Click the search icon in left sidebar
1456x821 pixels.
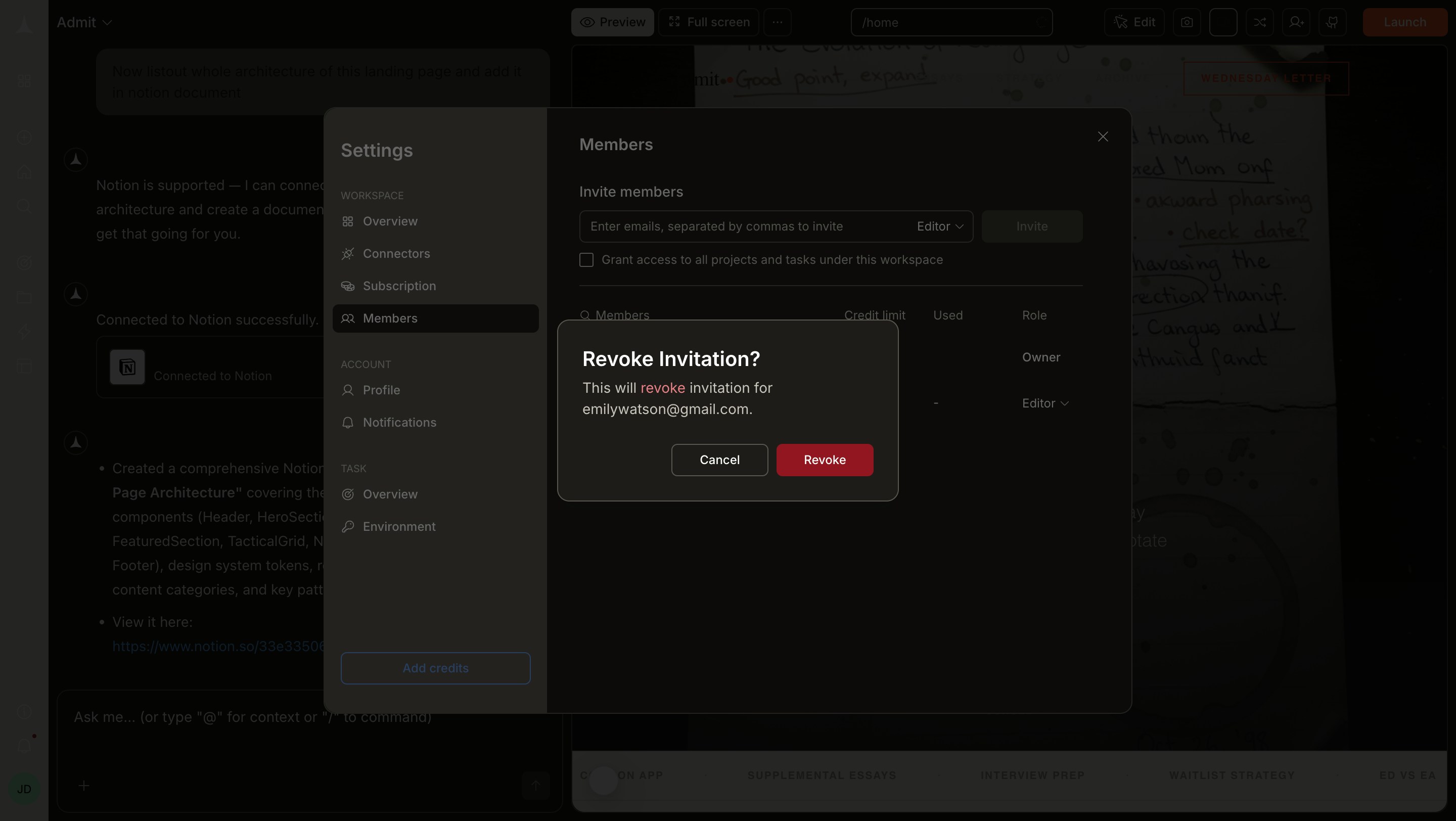(24, 205)
